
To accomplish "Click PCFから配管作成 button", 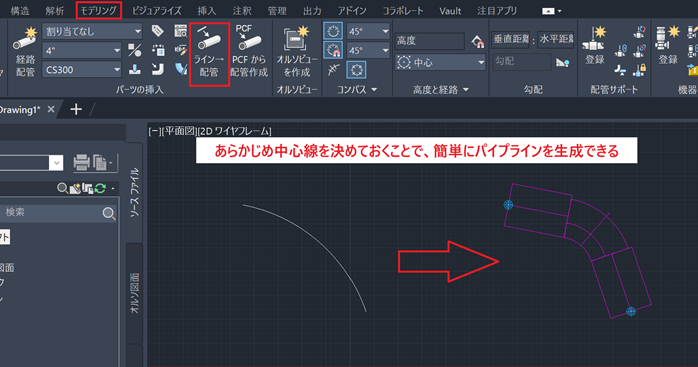I will [x=249, y=52].
